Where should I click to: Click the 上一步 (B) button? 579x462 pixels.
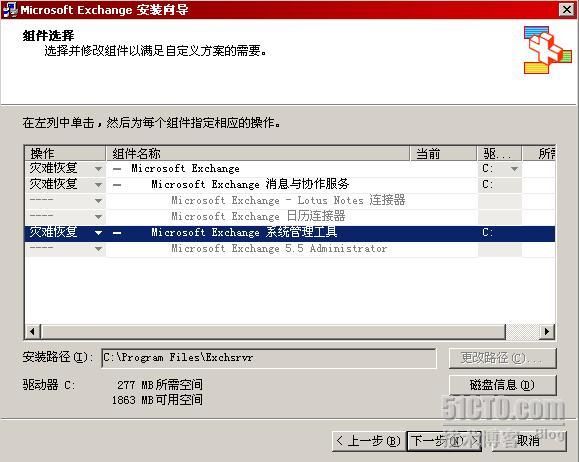coord(369,441)
